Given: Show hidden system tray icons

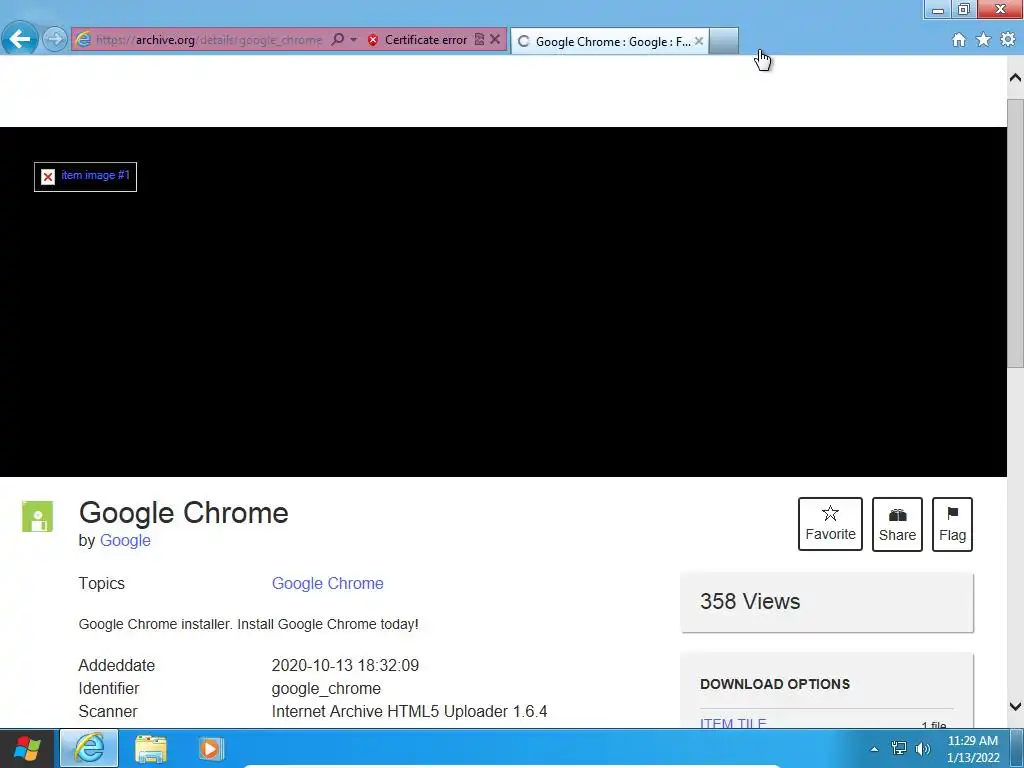Looking at the screenshot, I should pyautogui.click(x=874, y=749).
